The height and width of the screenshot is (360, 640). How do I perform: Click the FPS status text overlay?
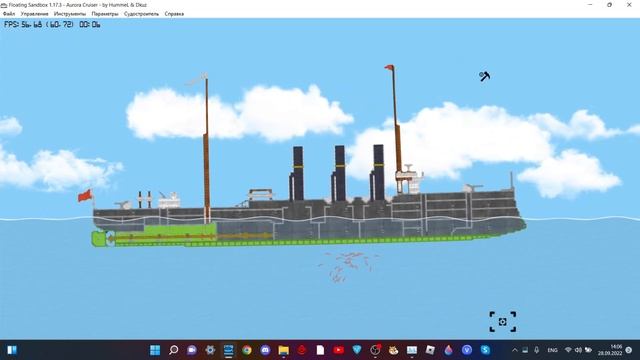(x=52, y=24)
